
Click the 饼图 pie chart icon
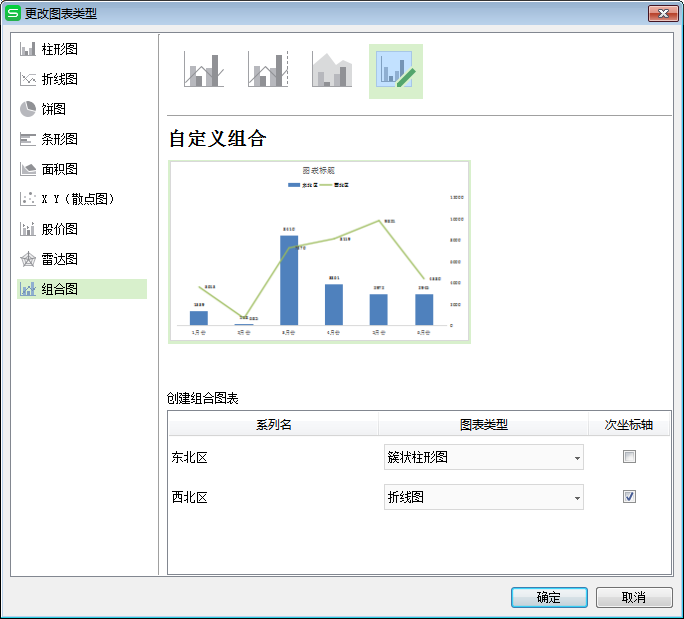click(28, 109)
